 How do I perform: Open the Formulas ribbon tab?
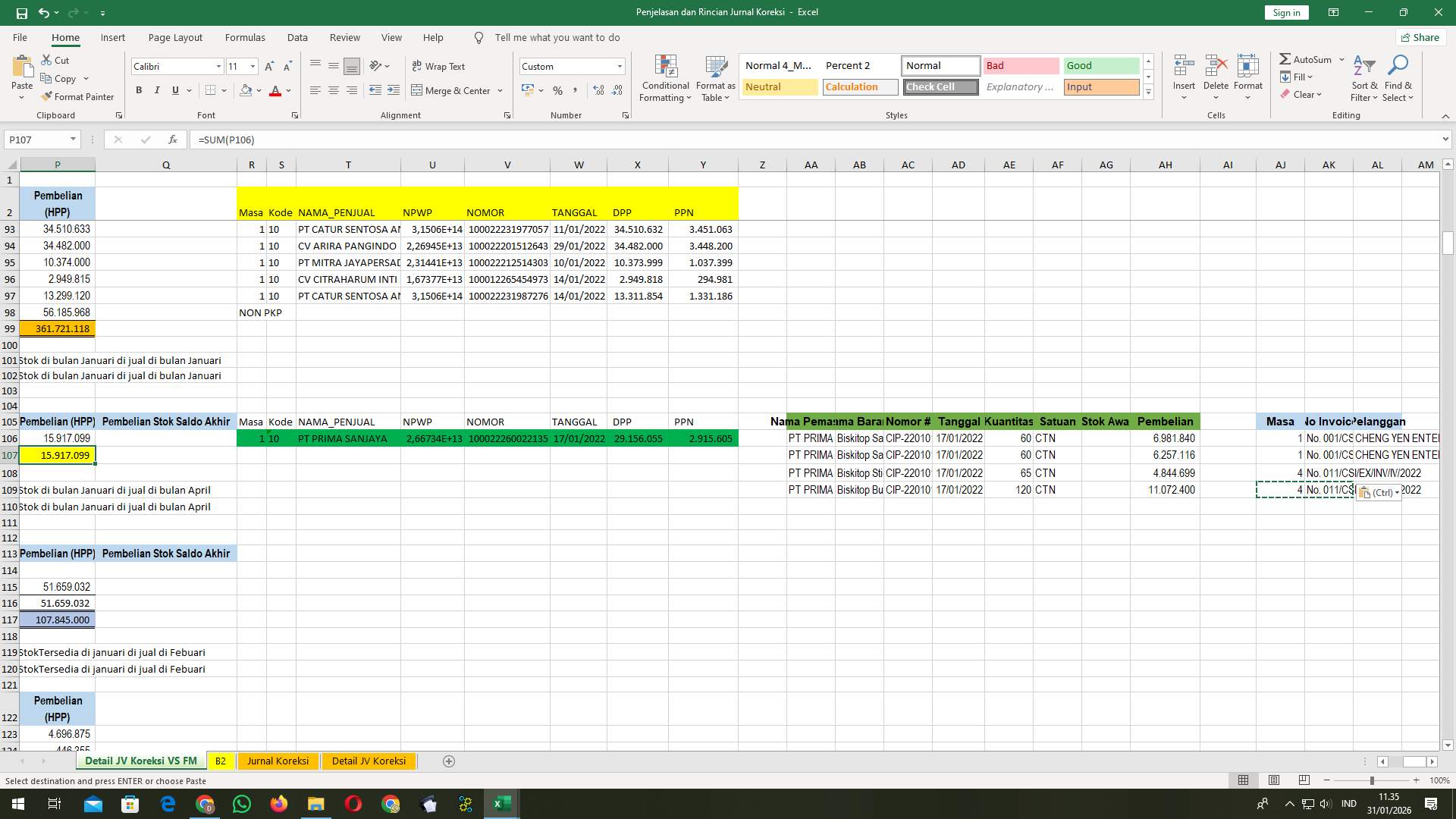click(x=245, y=37)
